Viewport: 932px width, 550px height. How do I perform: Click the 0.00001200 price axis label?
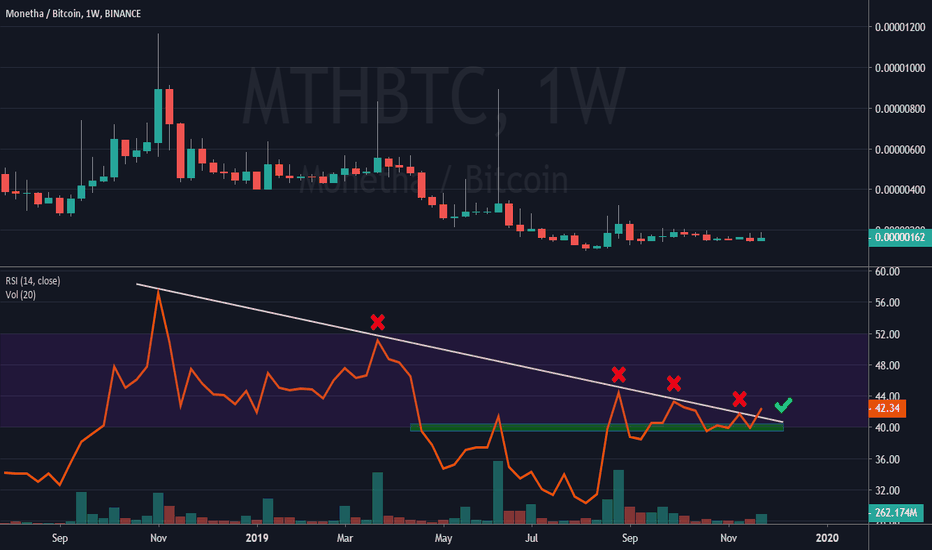tap(900, 27)
